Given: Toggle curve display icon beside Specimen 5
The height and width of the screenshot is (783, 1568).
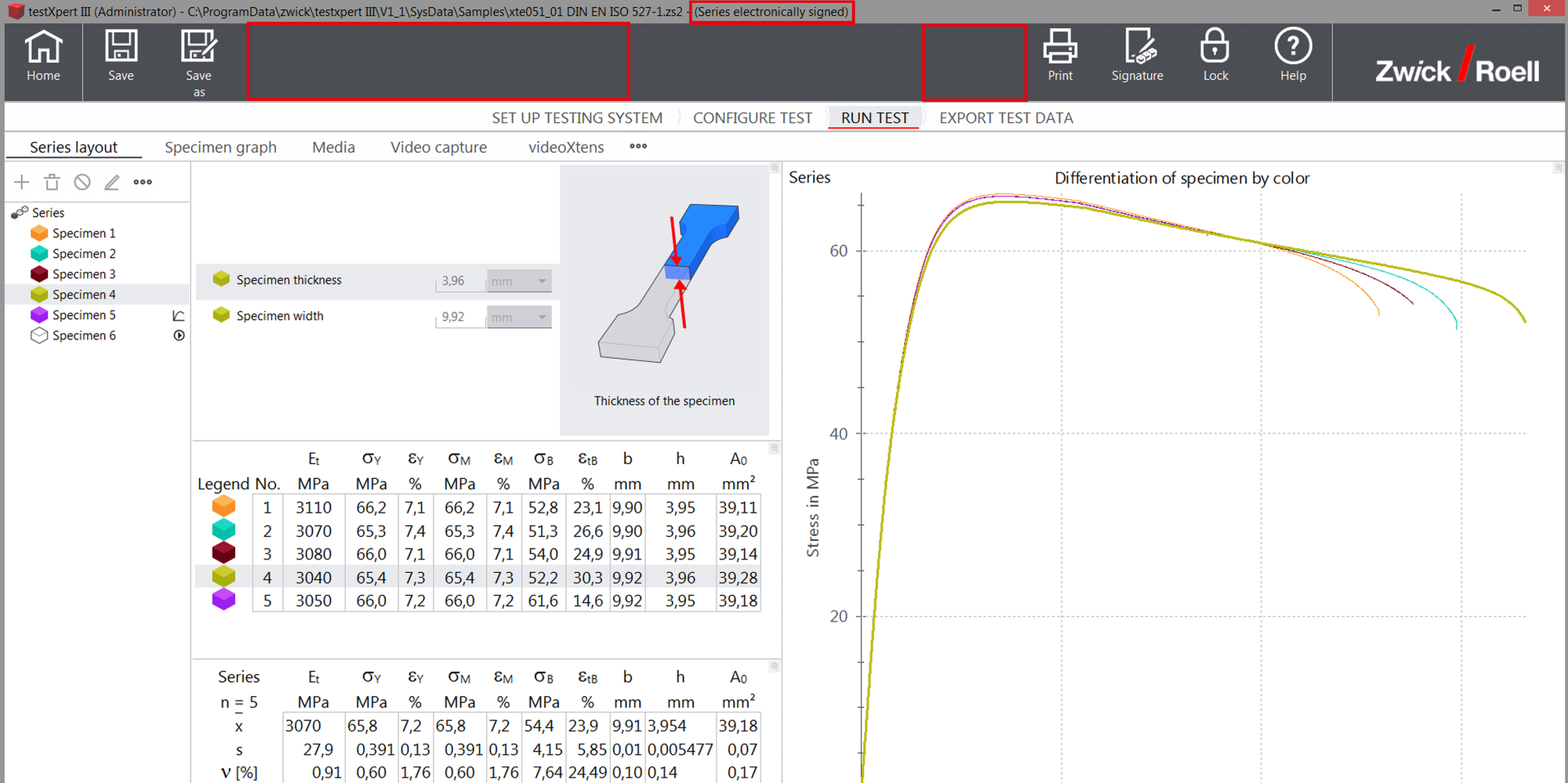Looking at the screenshot, I should 179,316.
